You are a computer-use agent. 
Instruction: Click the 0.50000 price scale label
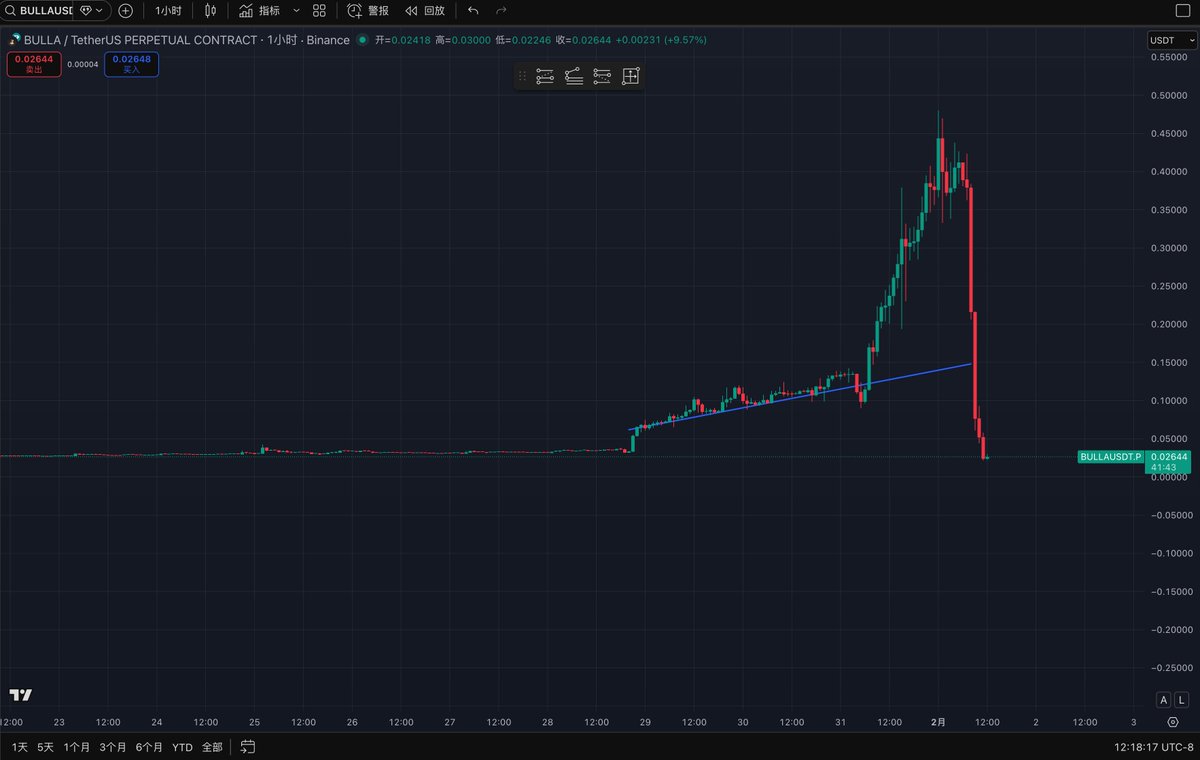1167,96
